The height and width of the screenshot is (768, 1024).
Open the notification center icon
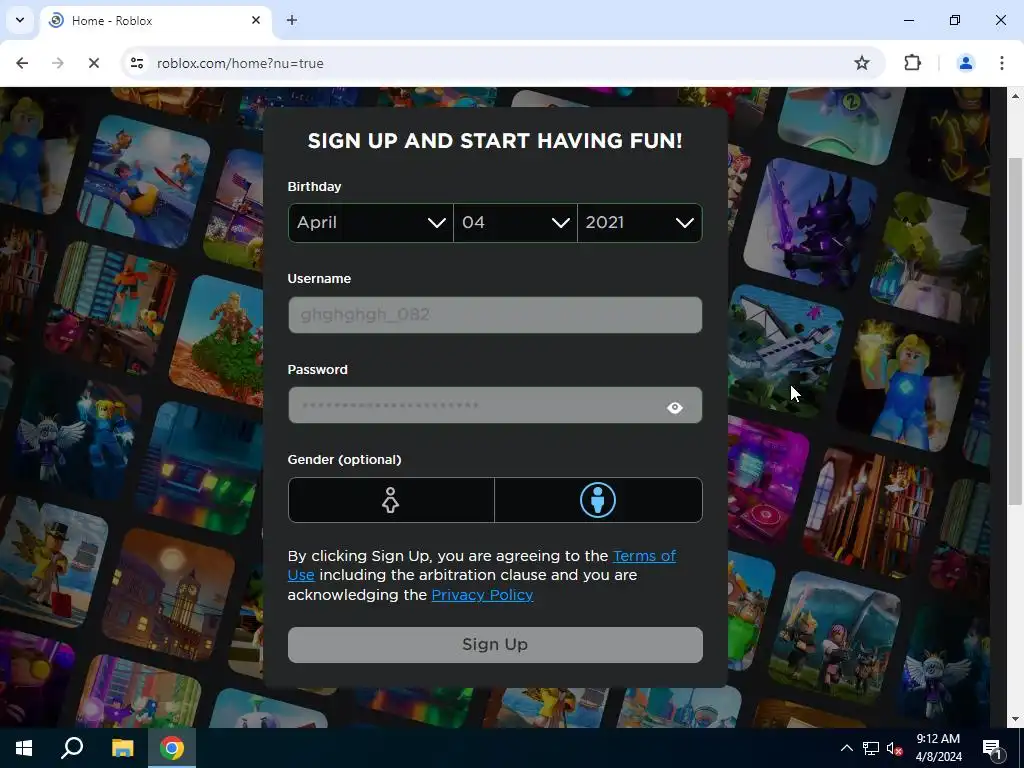tap(992, 748)
